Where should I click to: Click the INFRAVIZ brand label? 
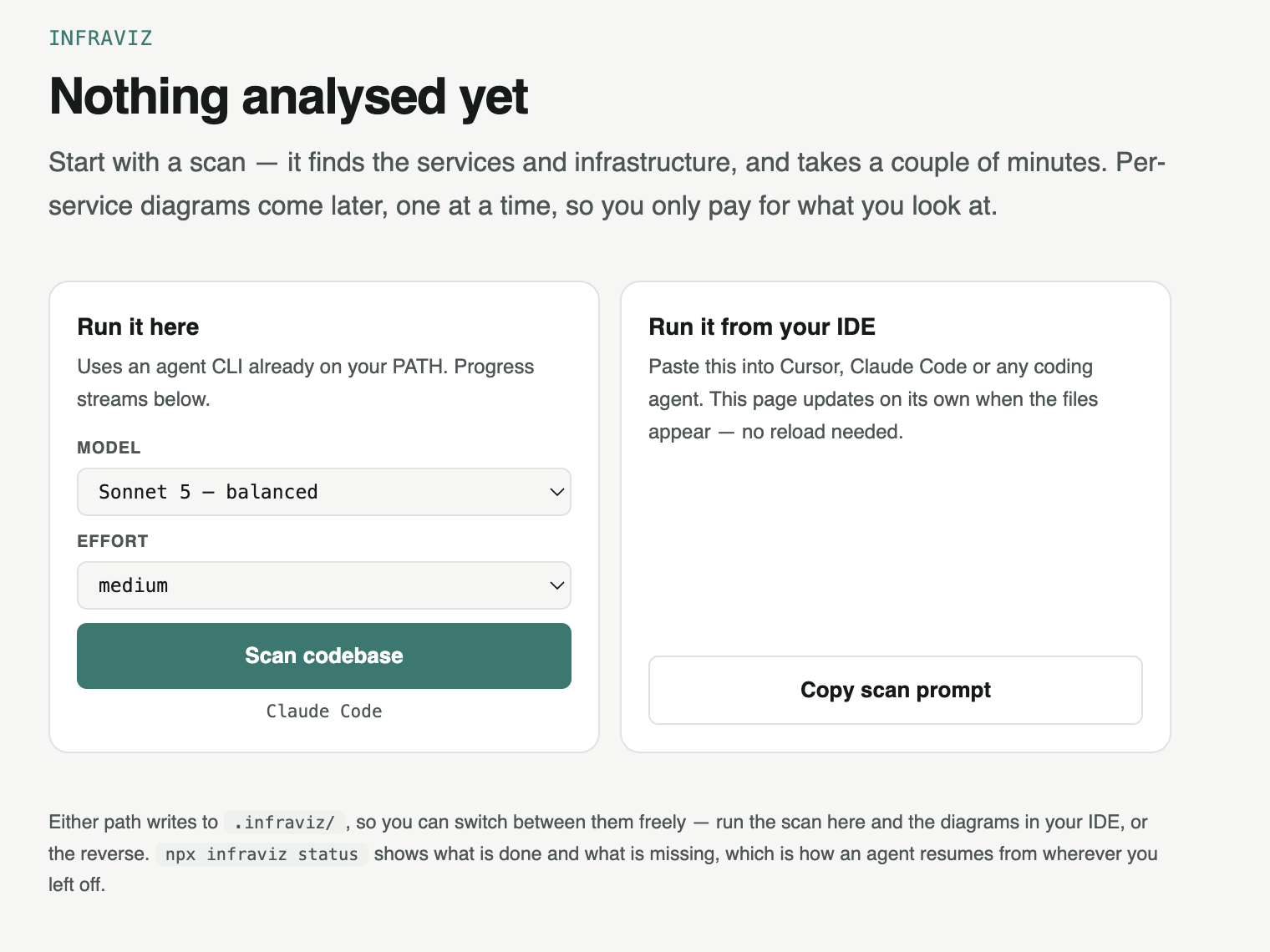click(x=100, y=38)
